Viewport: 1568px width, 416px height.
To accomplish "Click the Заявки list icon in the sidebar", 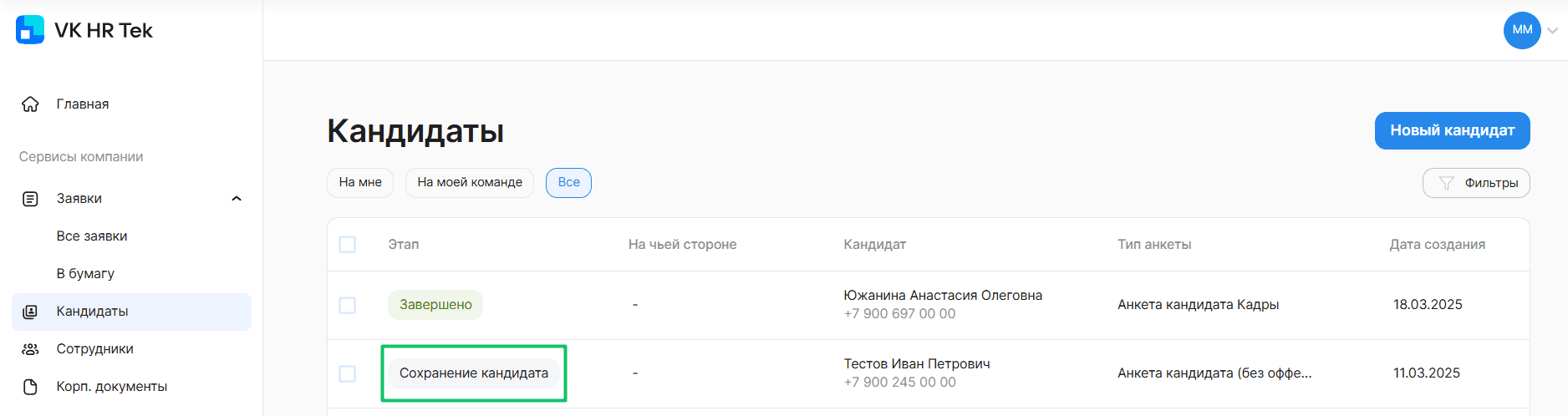I will coord(30,199).
